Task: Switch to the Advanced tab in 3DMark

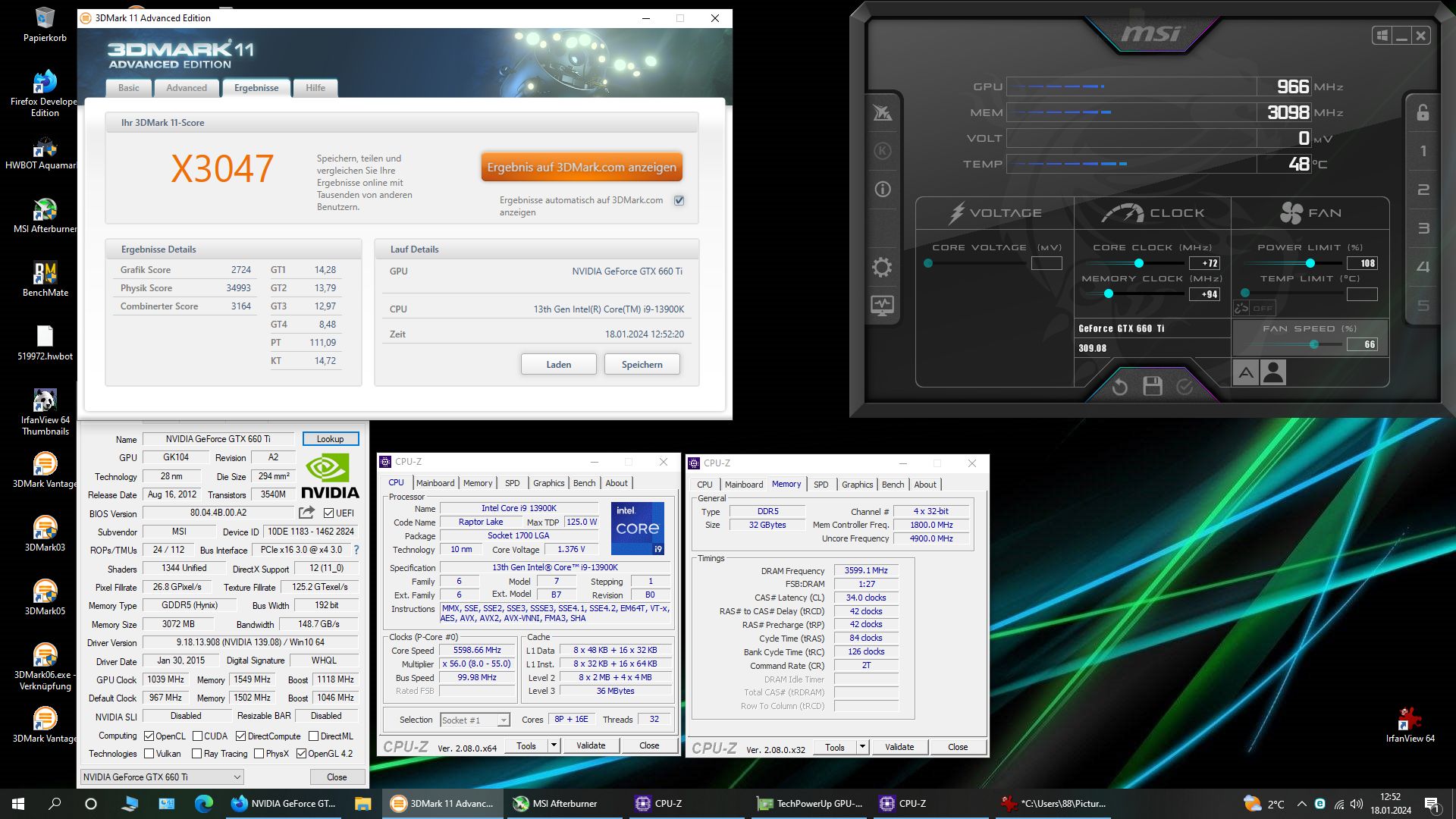Action: 187,88
